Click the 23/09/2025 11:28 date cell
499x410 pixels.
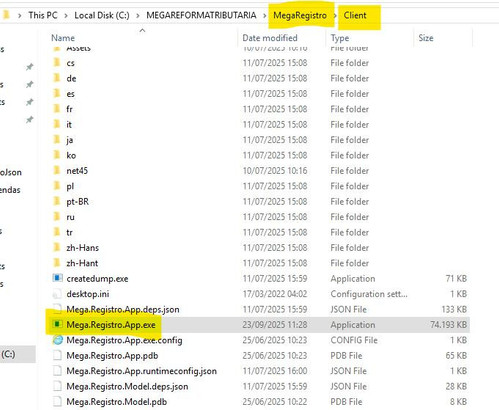coord(275,325)
